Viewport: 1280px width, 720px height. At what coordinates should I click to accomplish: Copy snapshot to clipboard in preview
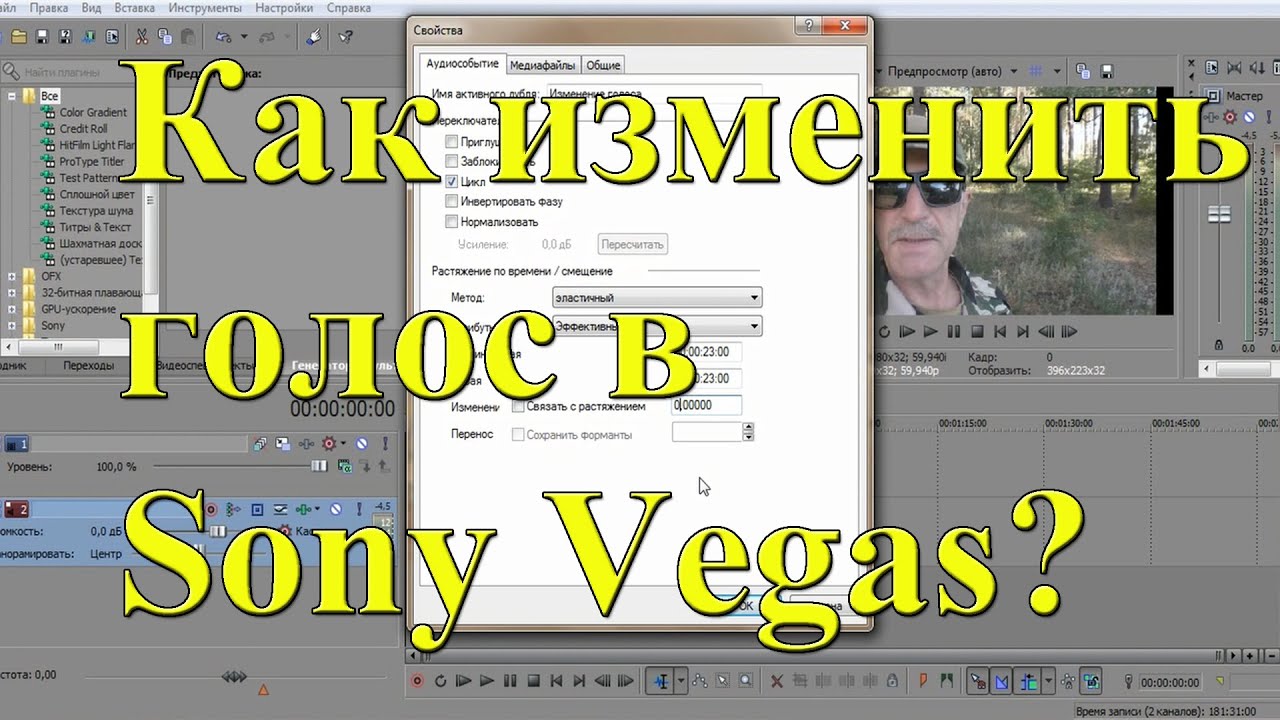[1084, 71]
